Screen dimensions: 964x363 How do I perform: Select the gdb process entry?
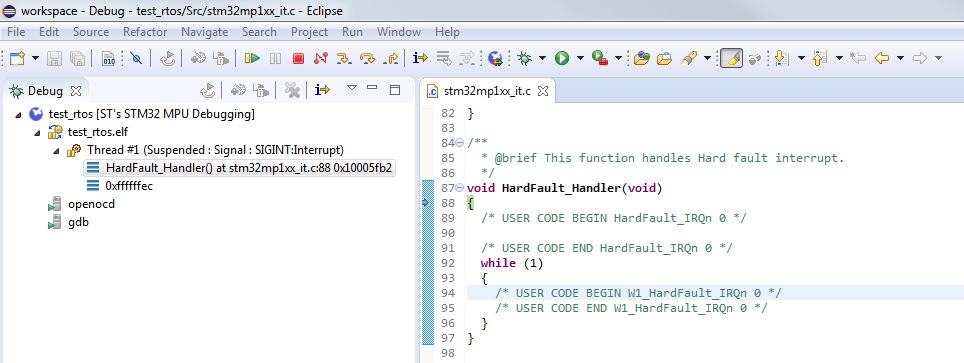coord(68,222)
